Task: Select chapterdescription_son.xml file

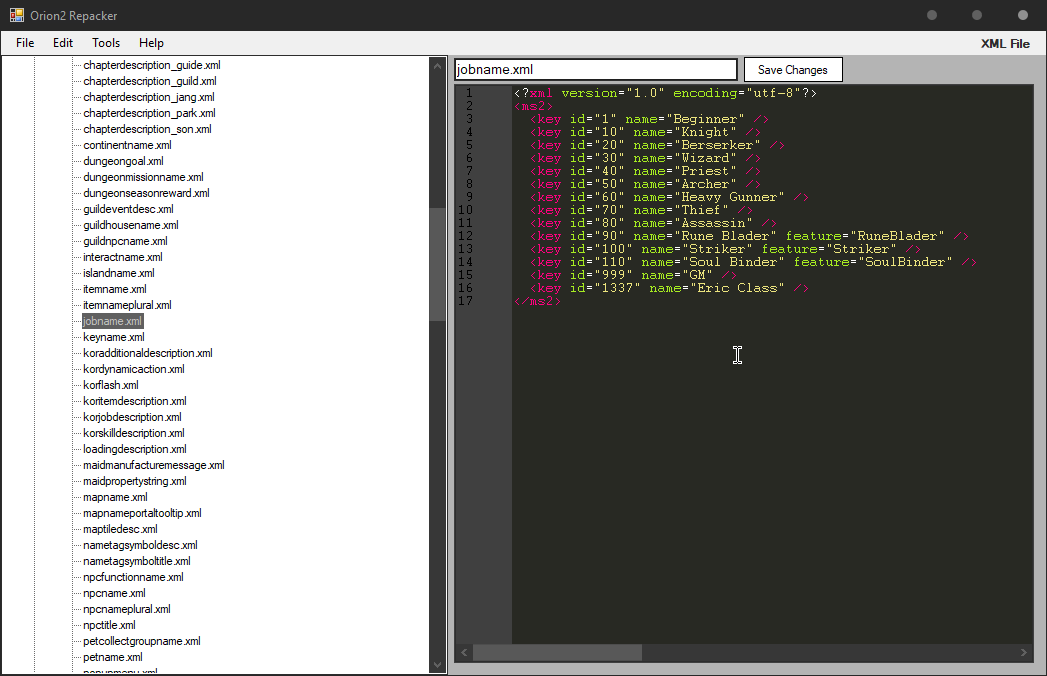Action: pos(147,129)
